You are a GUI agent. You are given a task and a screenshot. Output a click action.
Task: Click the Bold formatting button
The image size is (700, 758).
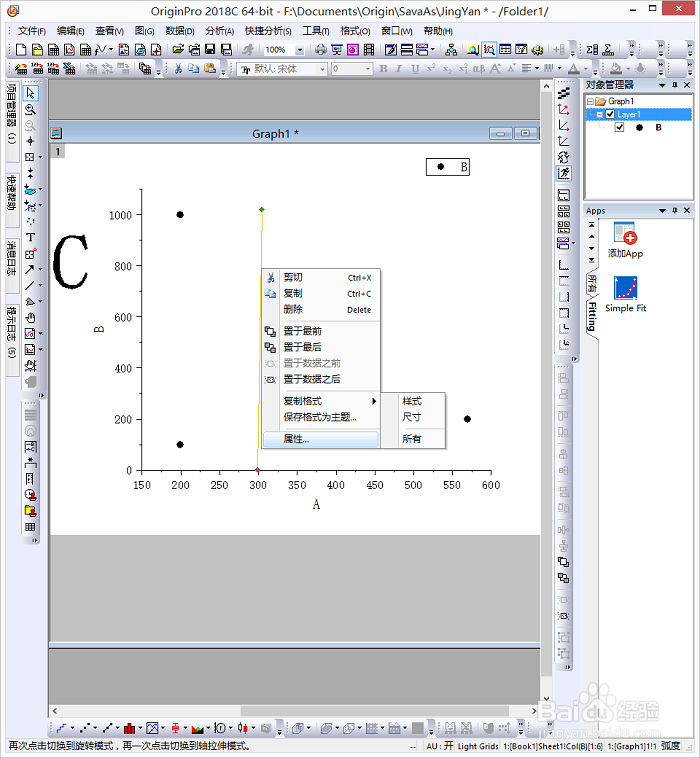pyautogui.click(x=383, y=69)
